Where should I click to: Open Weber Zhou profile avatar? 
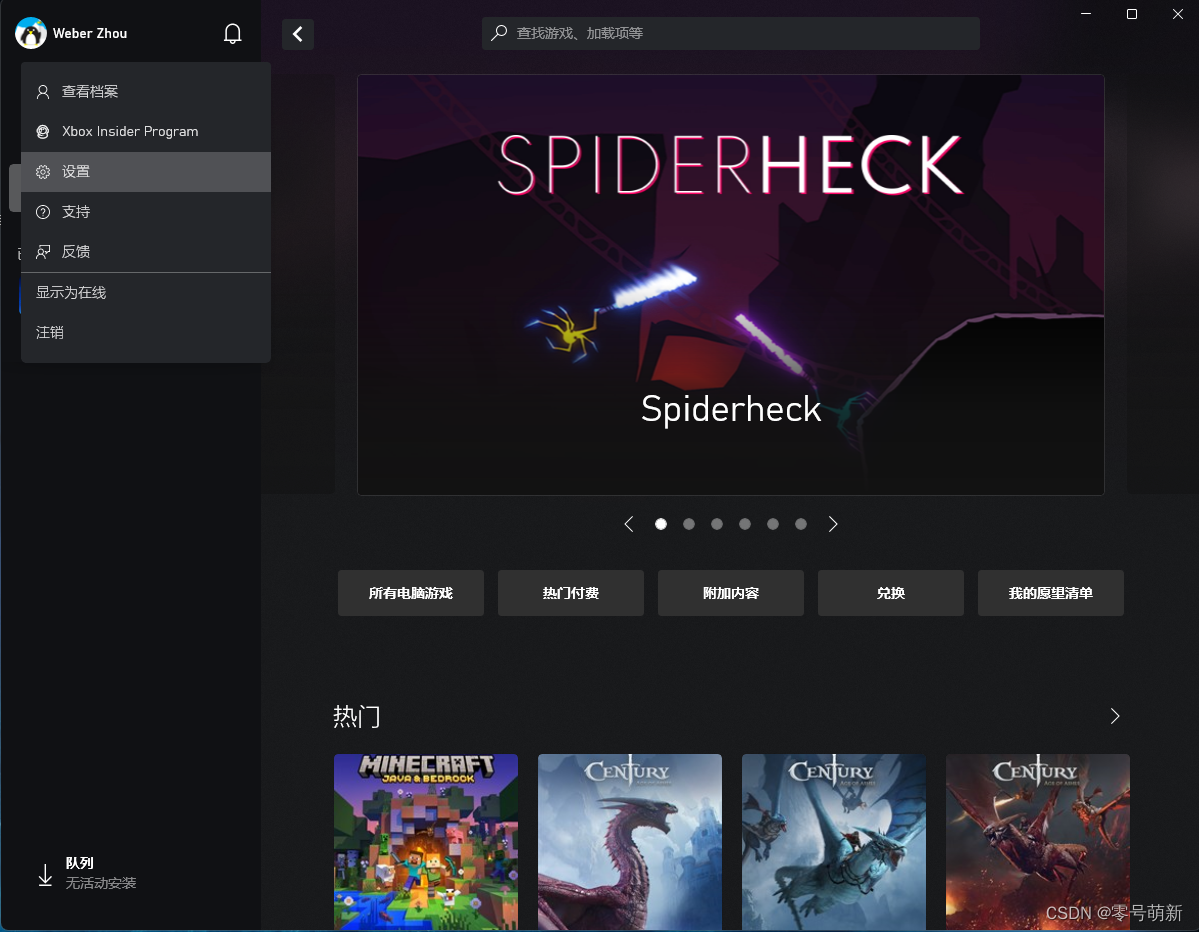pos(31,33)
